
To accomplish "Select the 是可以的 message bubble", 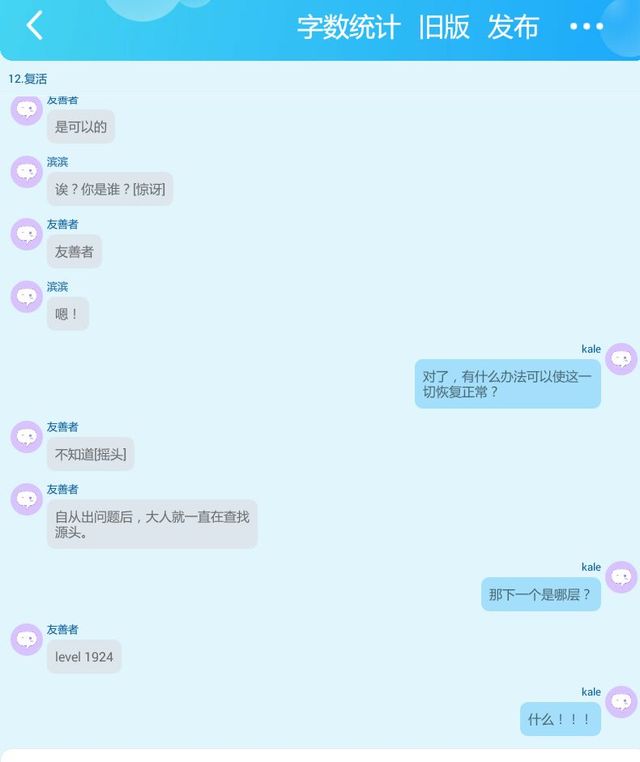I will click(81, 127).
